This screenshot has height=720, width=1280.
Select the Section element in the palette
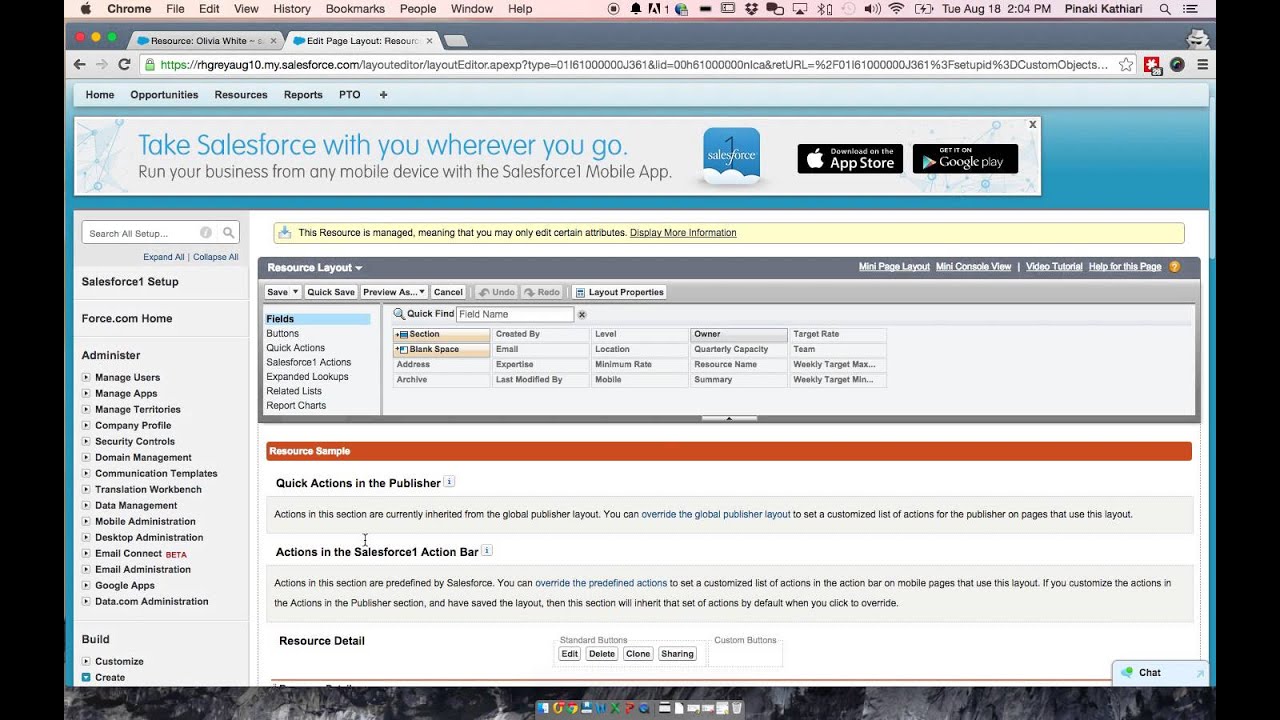pyautogui.click(x=441, y=334)
